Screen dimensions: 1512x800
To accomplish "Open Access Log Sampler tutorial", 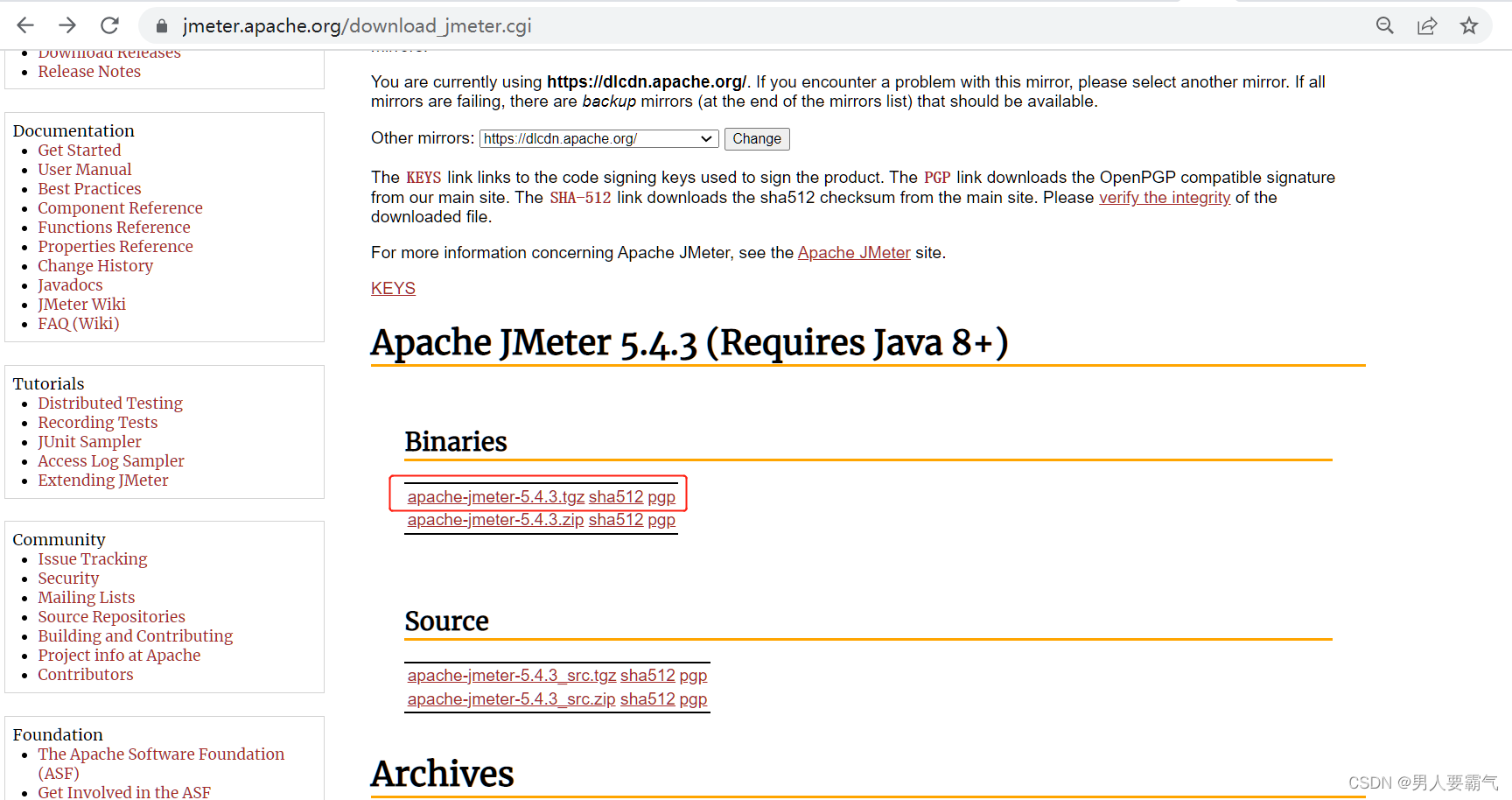I will coord(111,461).
